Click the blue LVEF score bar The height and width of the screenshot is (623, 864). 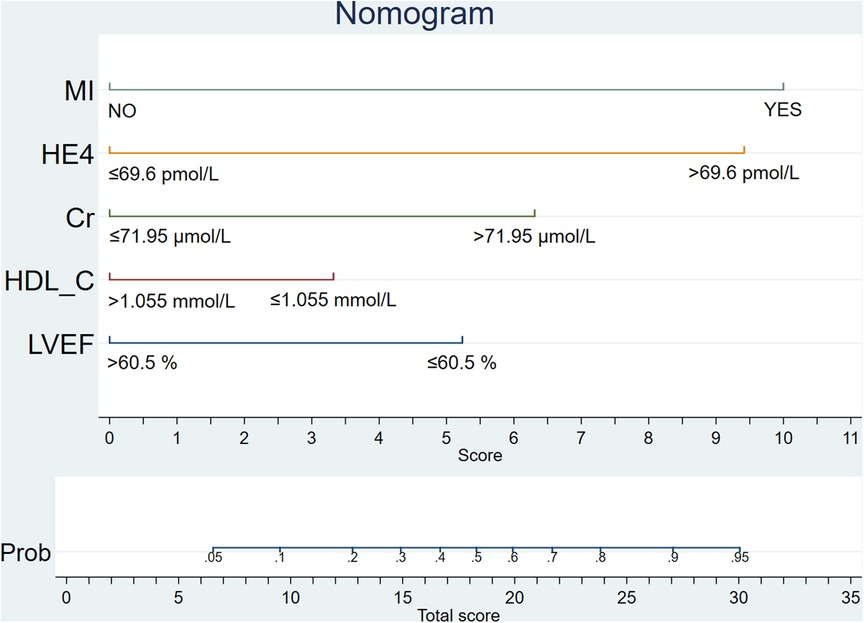(286, 342)
